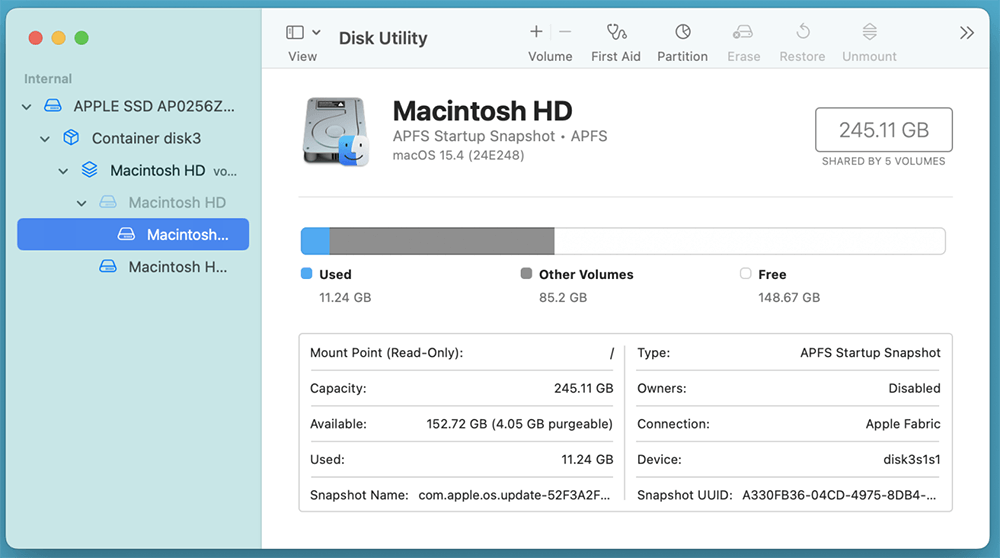
Task: Click the Snapshot UUID A330FB36 value
Action: (x=839, y=496)
